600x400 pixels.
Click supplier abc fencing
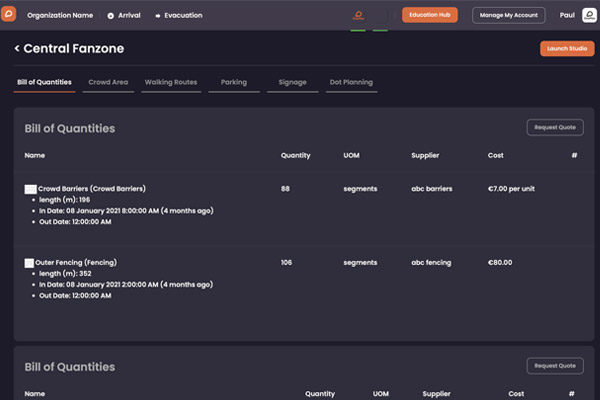[431, 263]
